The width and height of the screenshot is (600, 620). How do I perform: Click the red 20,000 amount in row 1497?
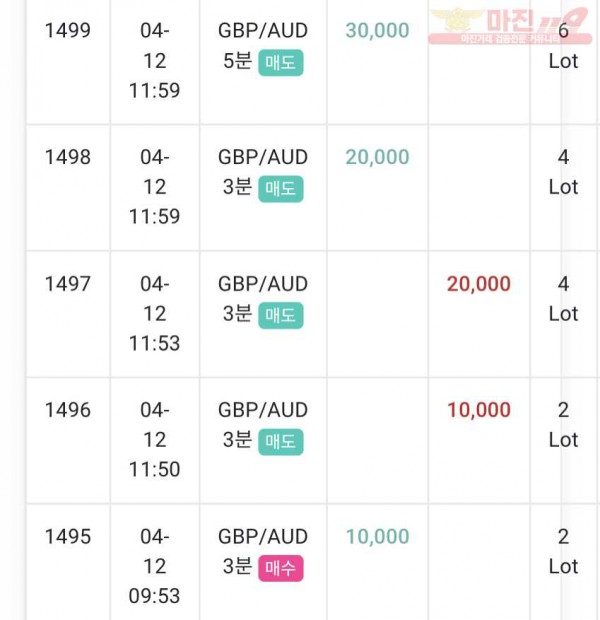tap(479, 284)
